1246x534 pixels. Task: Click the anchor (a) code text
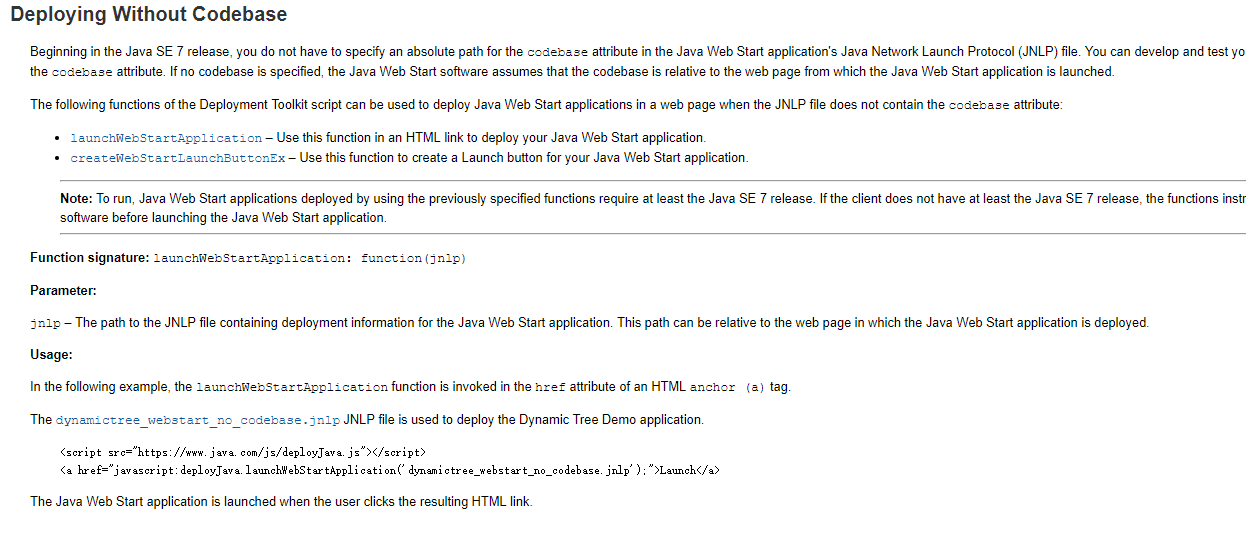point(727,387)
